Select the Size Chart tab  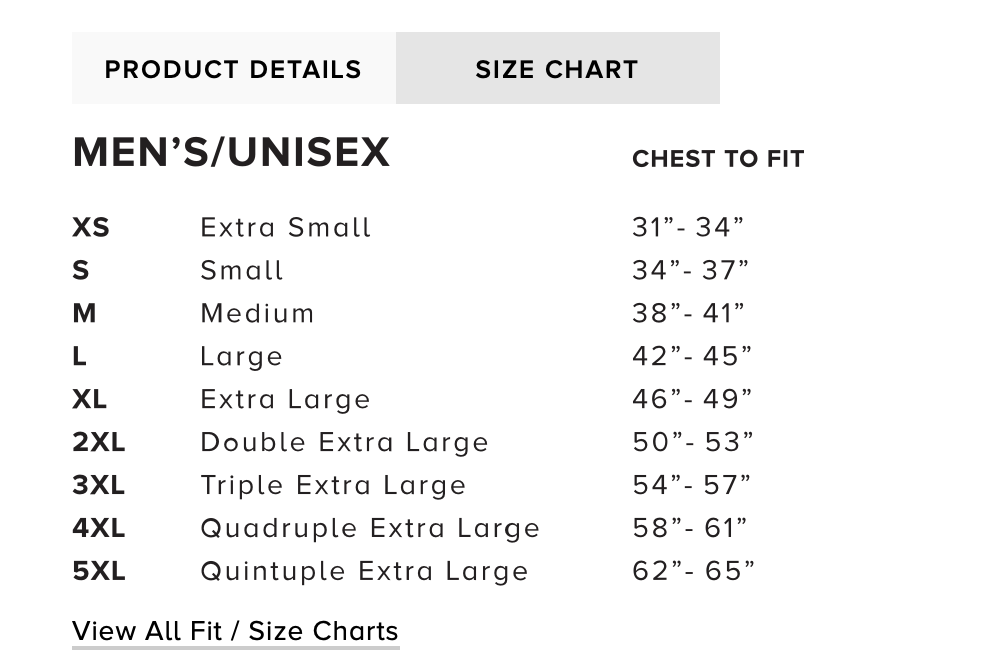pyautogui.click(x=557, y=69)
